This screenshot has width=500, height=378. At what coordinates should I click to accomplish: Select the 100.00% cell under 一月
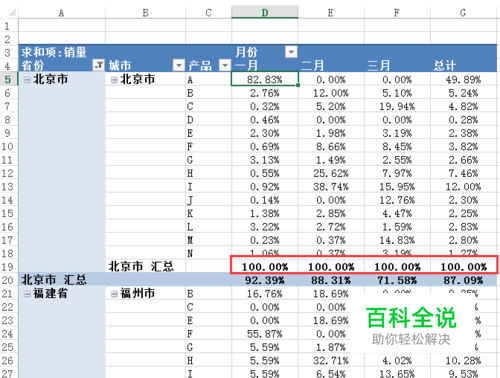tap(265, 267)
